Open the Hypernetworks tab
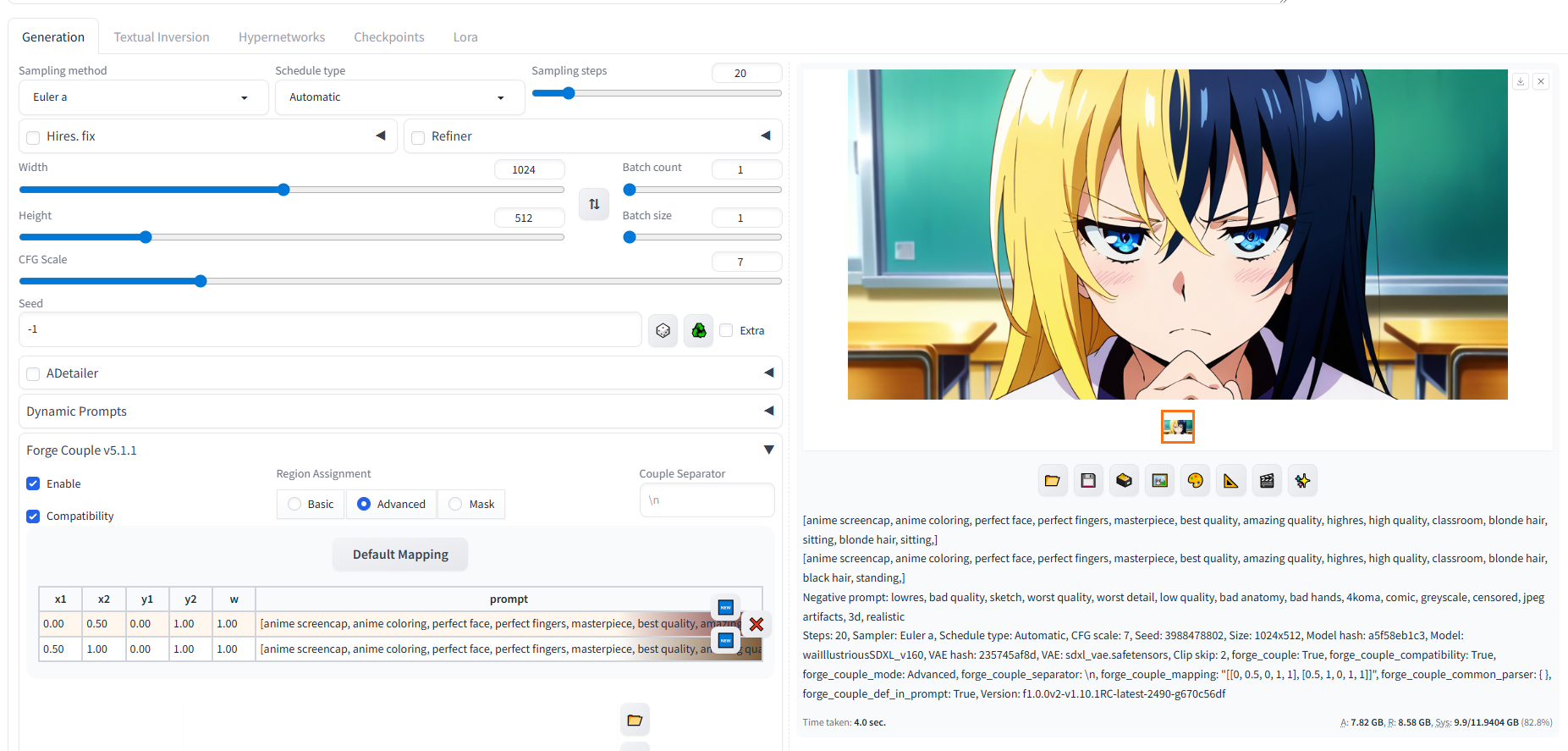 [282, 37]
